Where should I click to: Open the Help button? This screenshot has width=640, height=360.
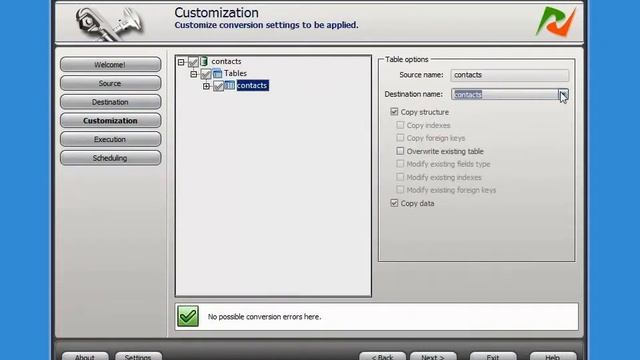pyautogui.click(x=553, y=356)
